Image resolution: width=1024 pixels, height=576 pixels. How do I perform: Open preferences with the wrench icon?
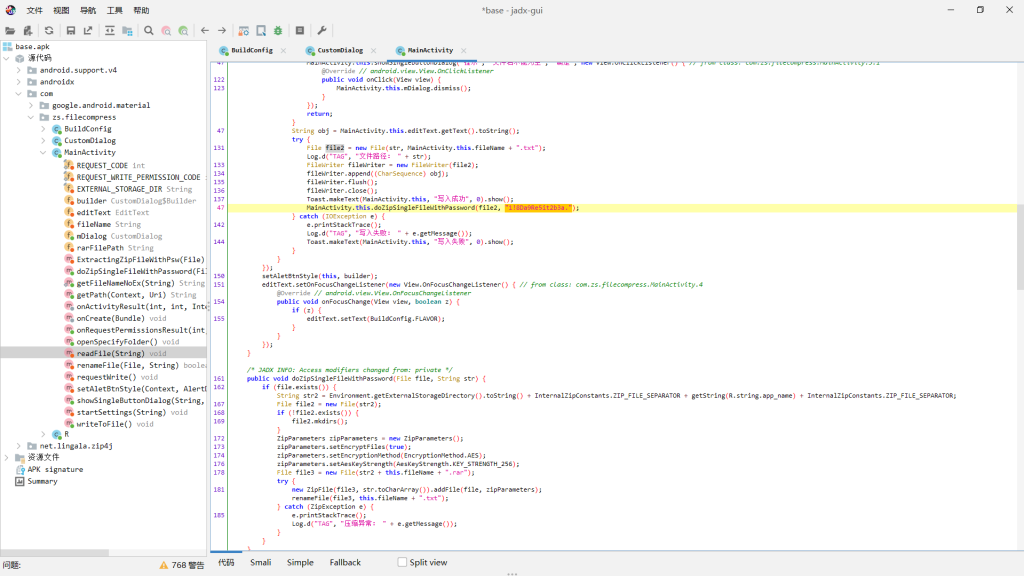point(322,31)
